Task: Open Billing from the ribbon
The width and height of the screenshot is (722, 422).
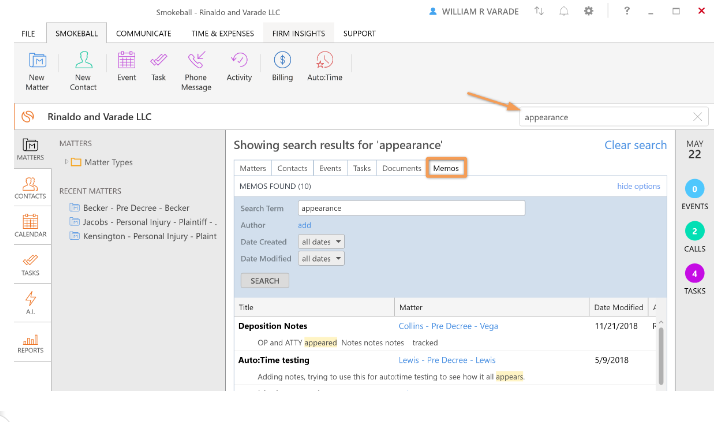Action: (282, 66)
